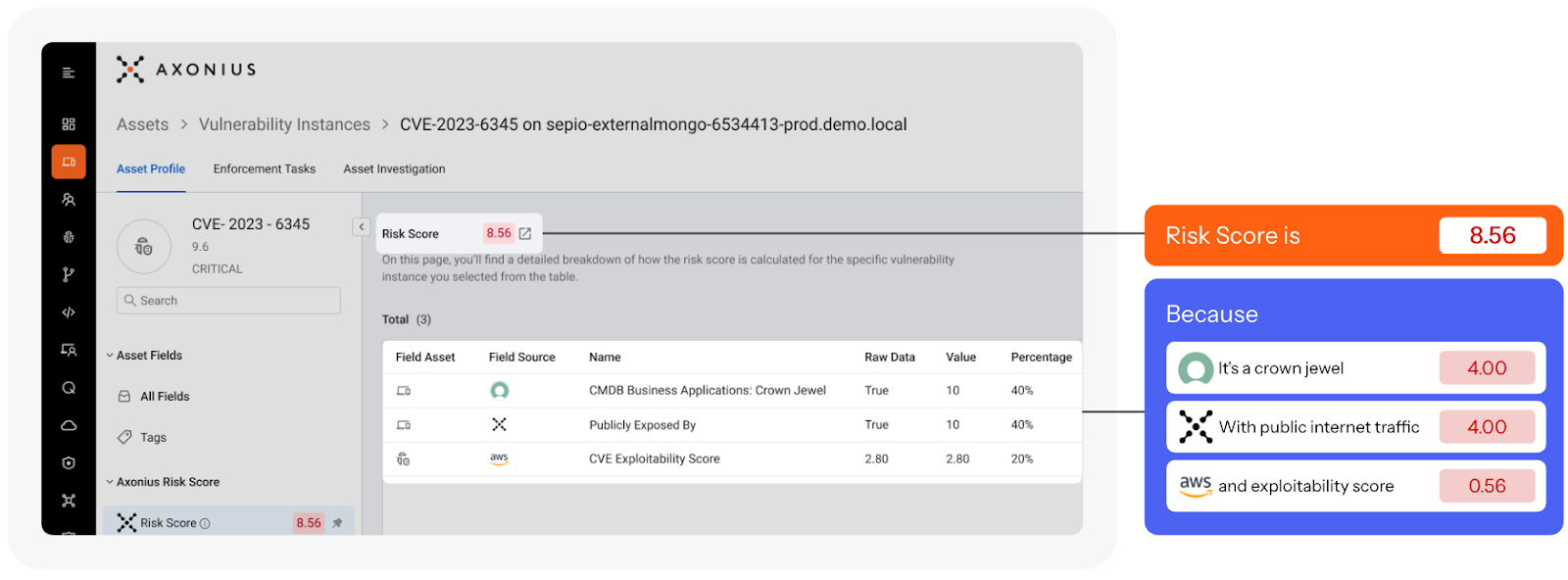Screen dimensions: 1568x580
Task: Click the Field Asset column header
Action: pyautogui.click(x=425, y=357)
